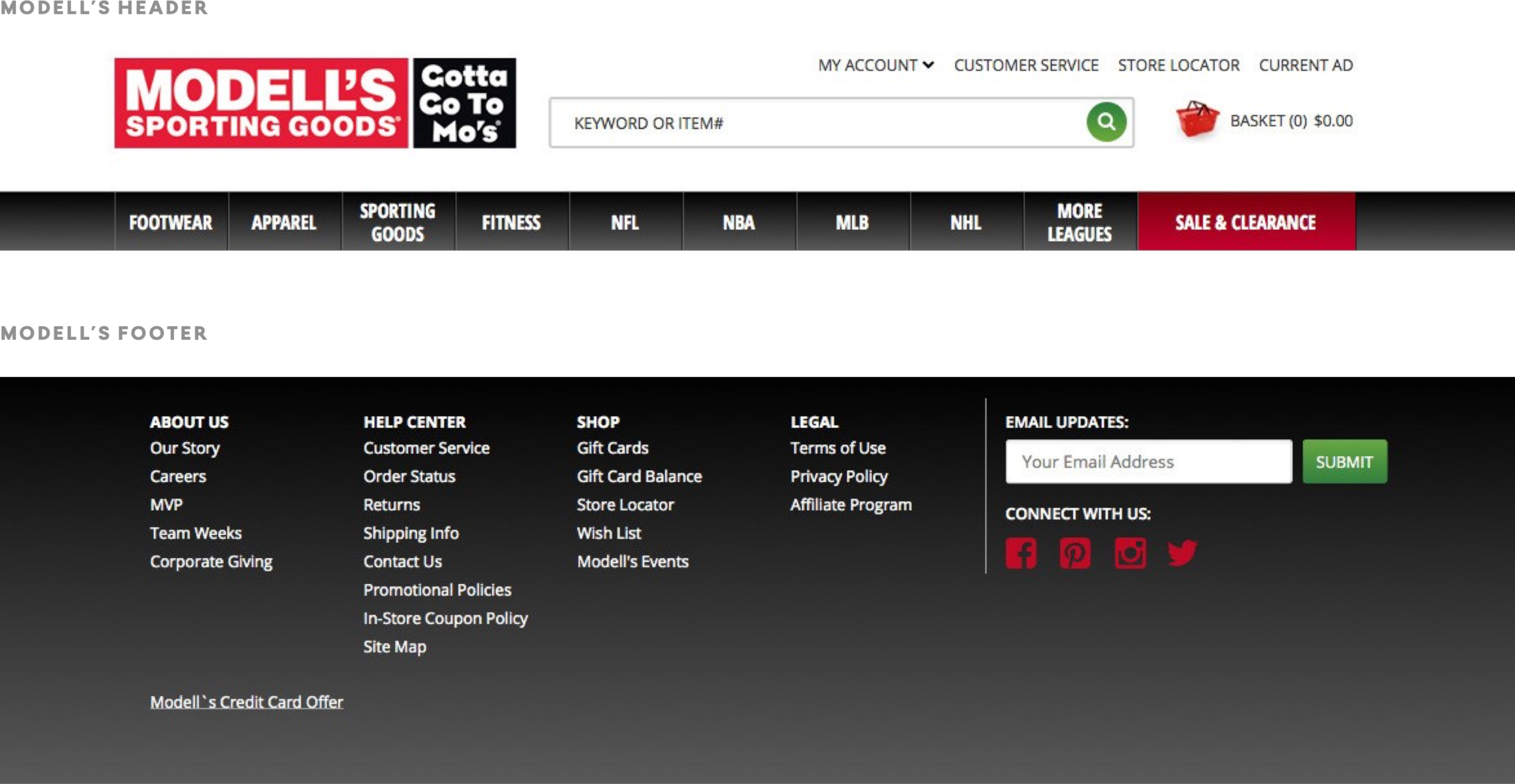Open the Sporting Goods navigation menu

(x=398, y=222)
